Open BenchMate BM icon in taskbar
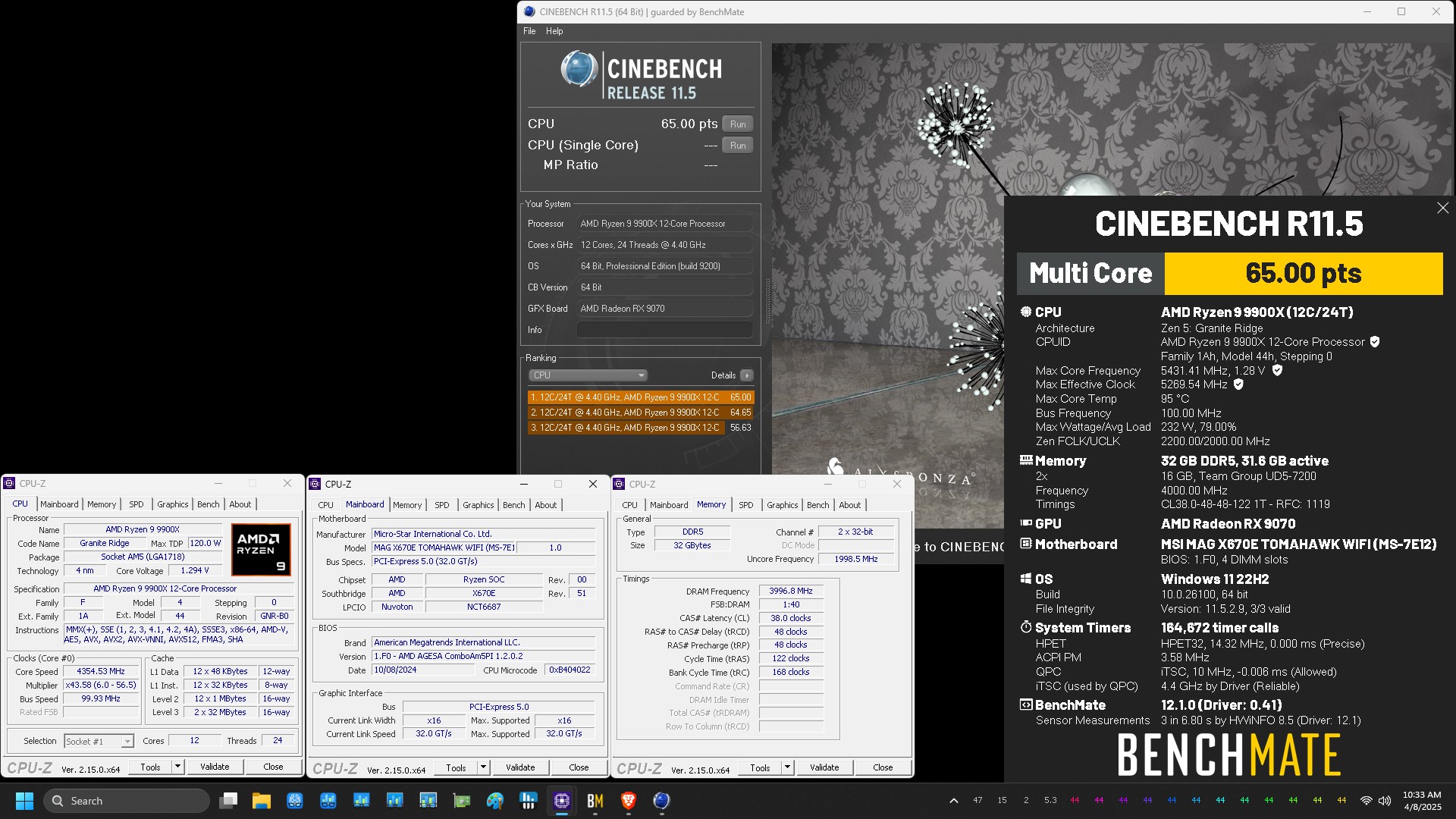The image size is (1456, 819). (595, 801)
